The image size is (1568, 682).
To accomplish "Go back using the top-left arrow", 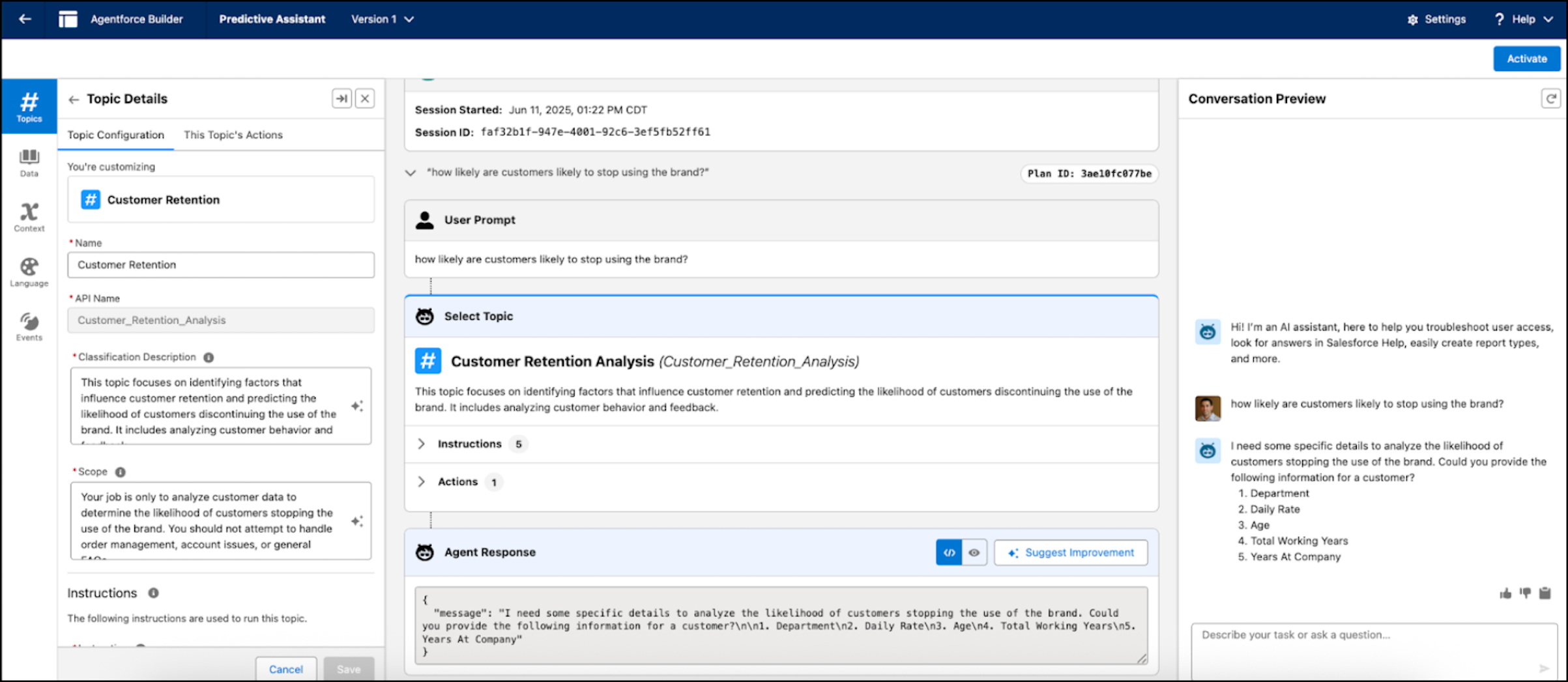I will [x=25, y=19].
